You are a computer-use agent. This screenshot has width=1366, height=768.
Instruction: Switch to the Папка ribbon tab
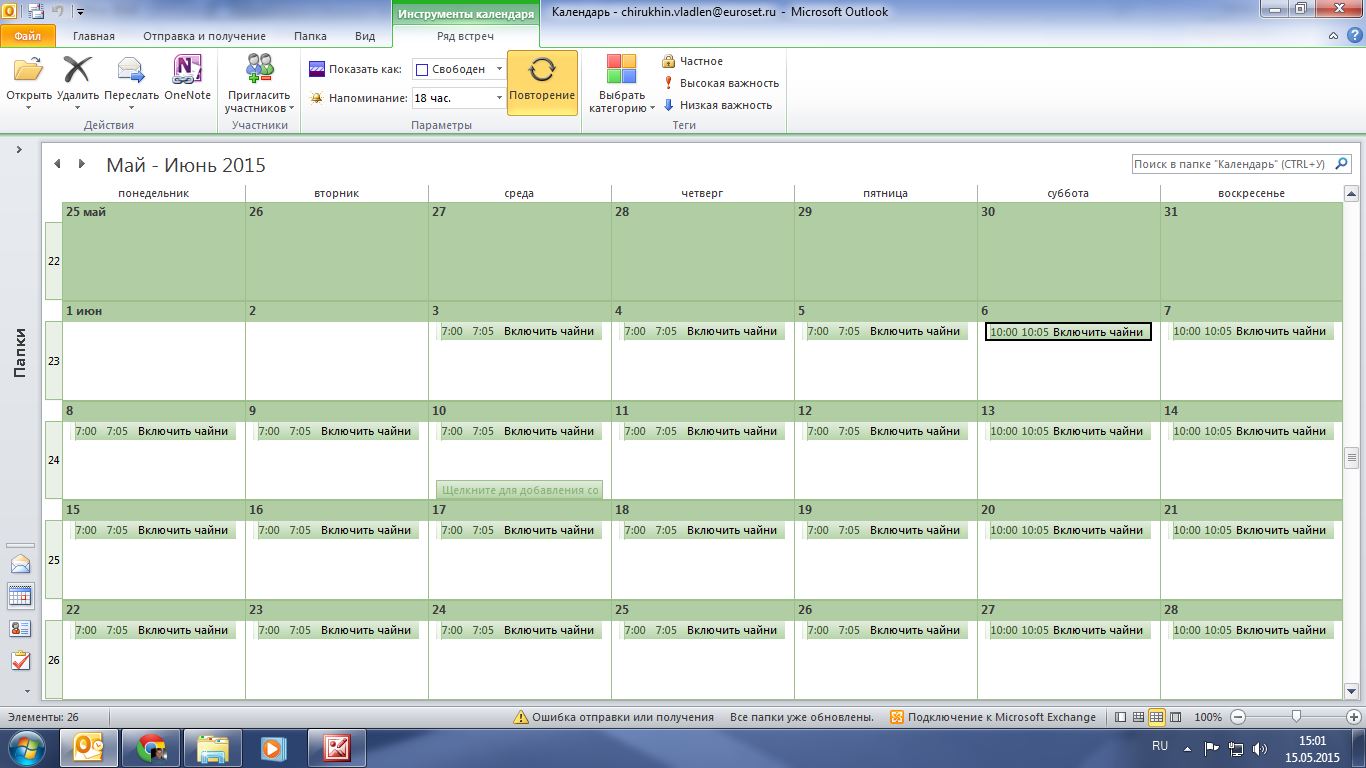click(310, 36)
